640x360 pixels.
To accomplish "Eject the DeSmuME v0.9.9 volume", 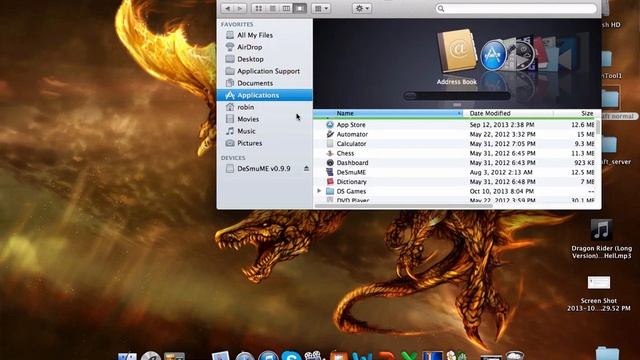I will 306,169.
